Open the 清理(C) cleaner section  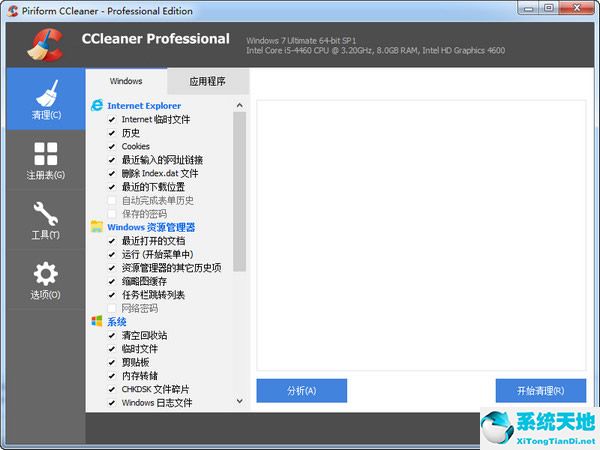click(x=46, y=99)
